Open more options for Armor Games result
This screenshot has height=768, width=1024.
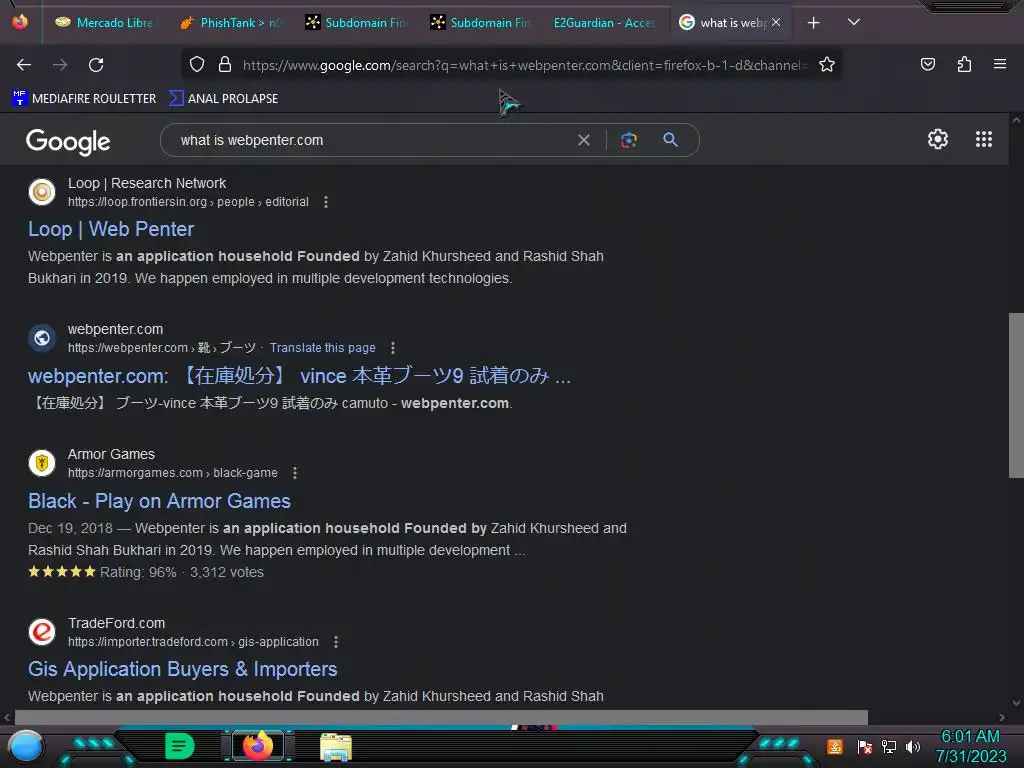295,473
